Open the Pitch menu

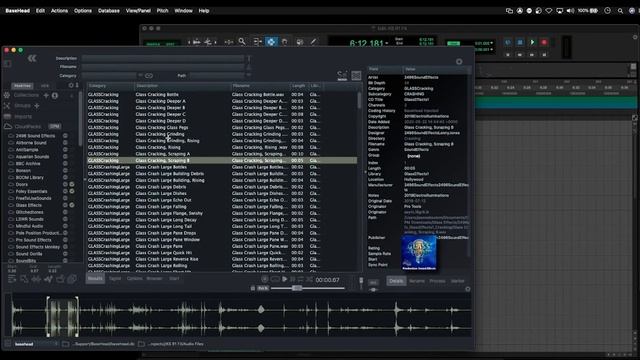coord(162,11)
